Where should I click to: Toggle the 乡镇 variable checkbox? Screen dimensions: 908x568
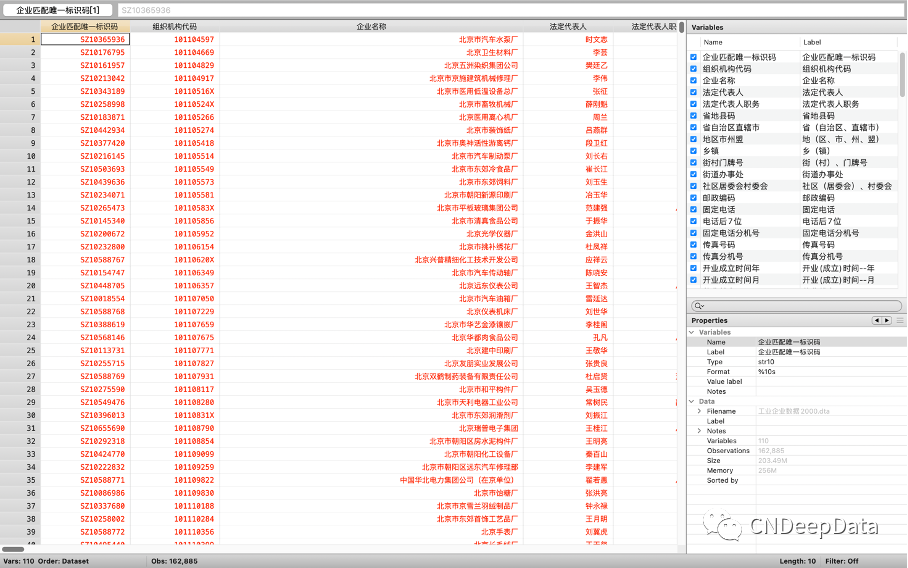(693, 151)
